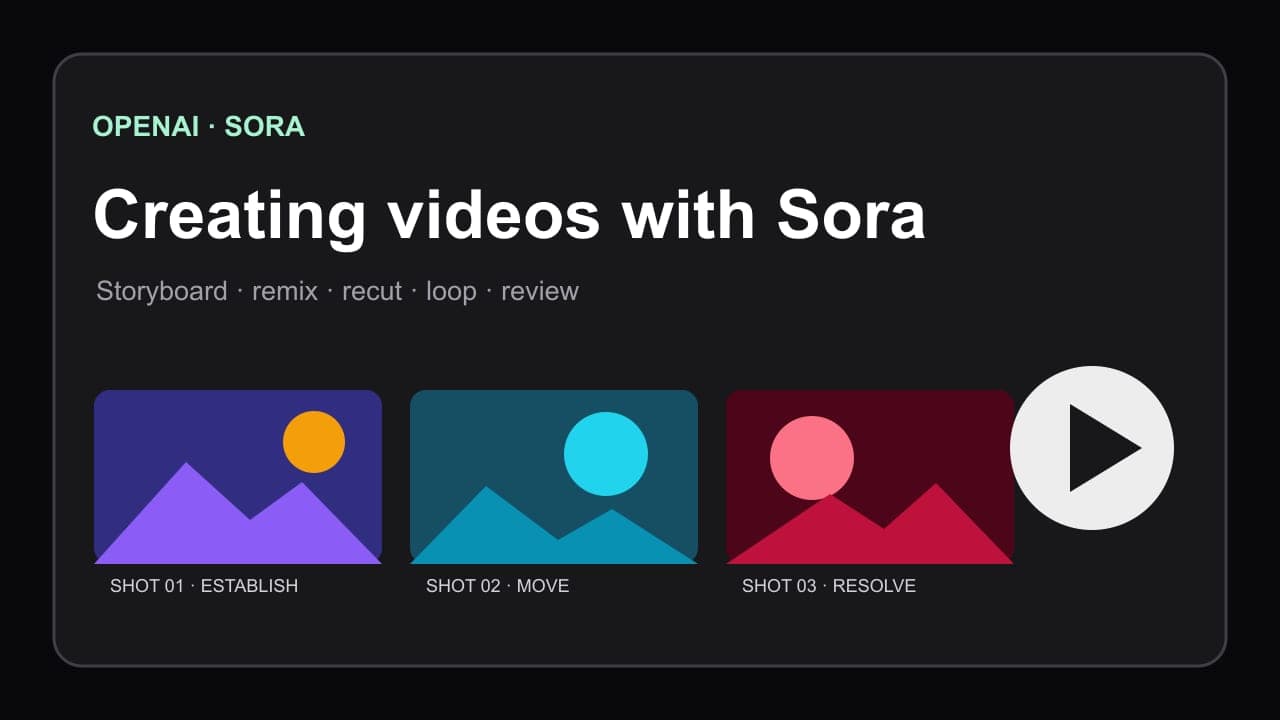Click the large round play button
Viewport: 1280px width, 720px height.
1092,448
